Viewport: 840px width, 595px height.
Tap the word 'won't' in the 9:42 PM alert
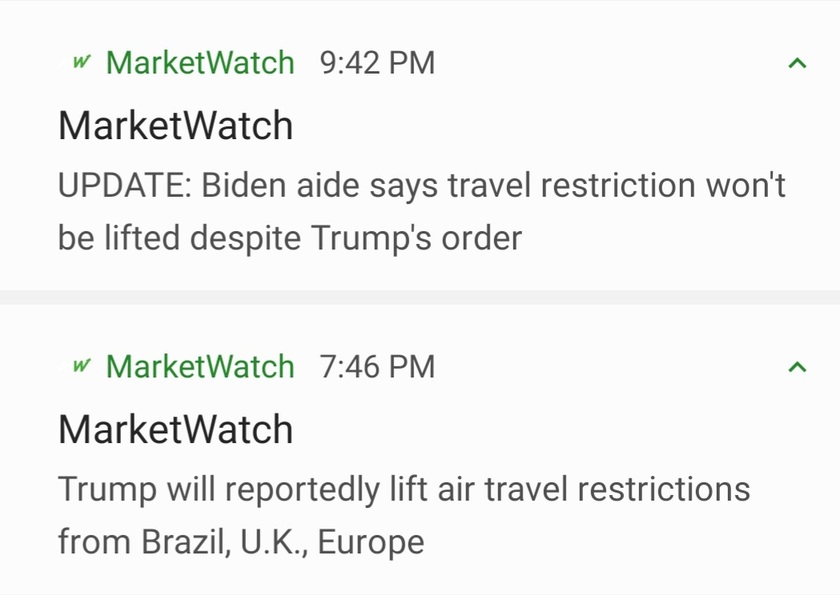click(x=746, y=185)
